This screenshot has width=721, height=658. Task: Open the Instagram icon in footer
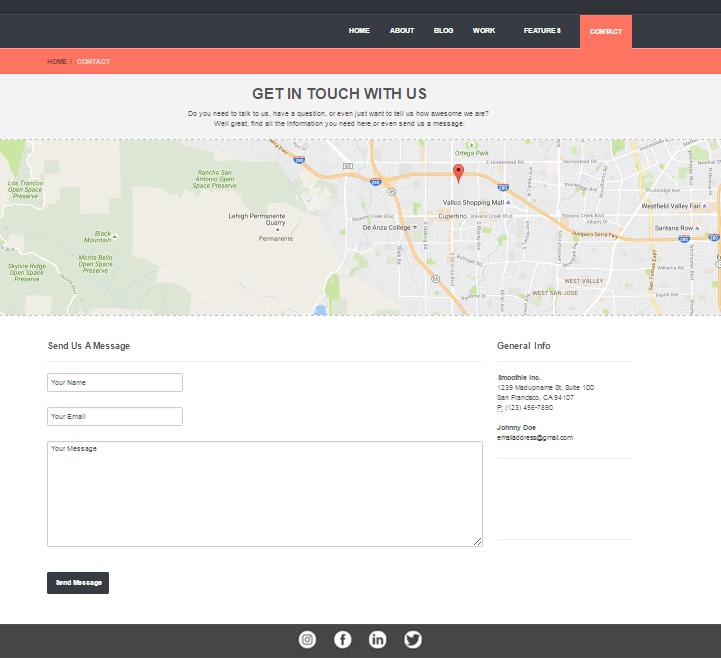click(x=307, y=640)
